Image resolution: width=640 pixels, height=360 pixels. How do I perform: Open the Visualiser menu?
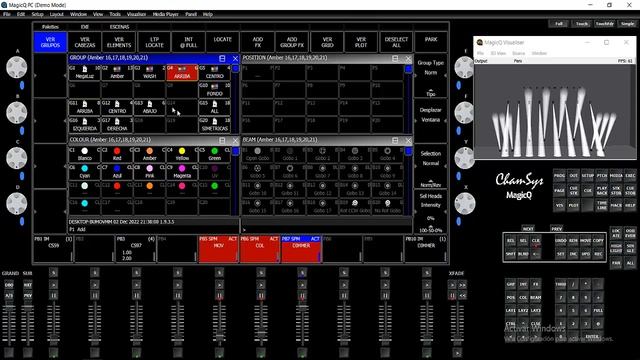(x=136, y=14)
